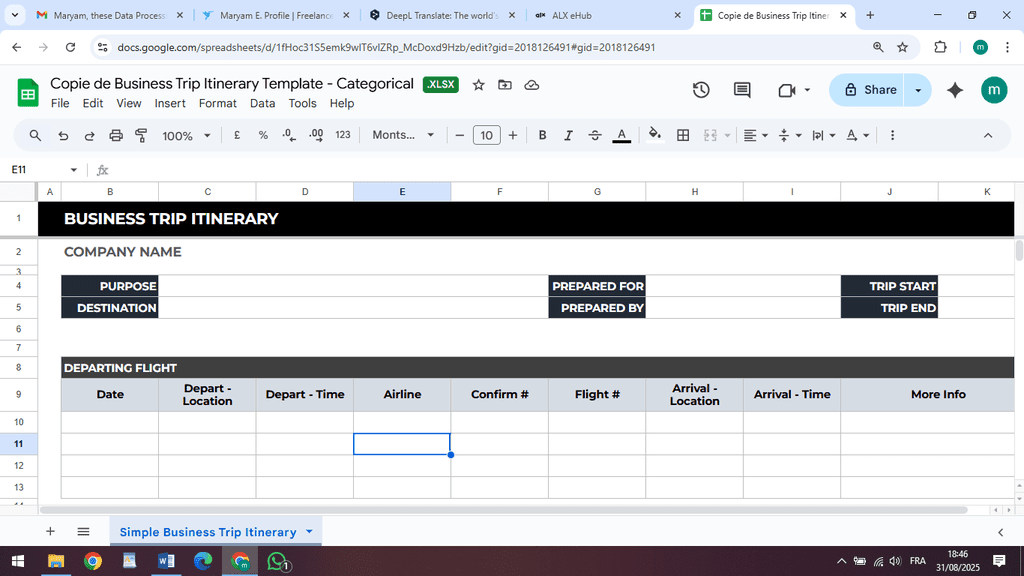
Task: Format as currency with £ icon
Action: pos(236,135)
